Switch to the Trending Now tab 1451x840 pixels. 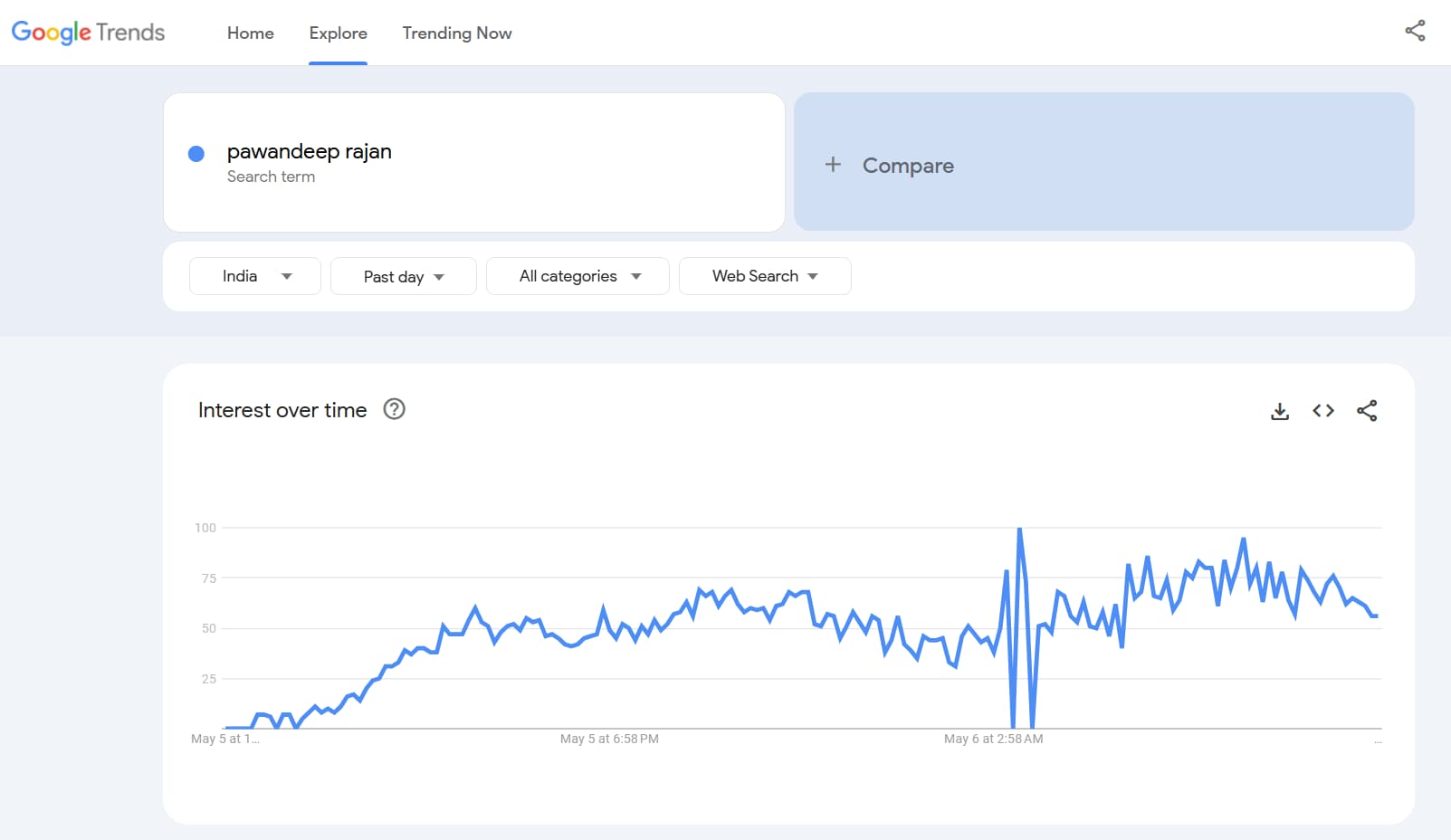(457, 33)
